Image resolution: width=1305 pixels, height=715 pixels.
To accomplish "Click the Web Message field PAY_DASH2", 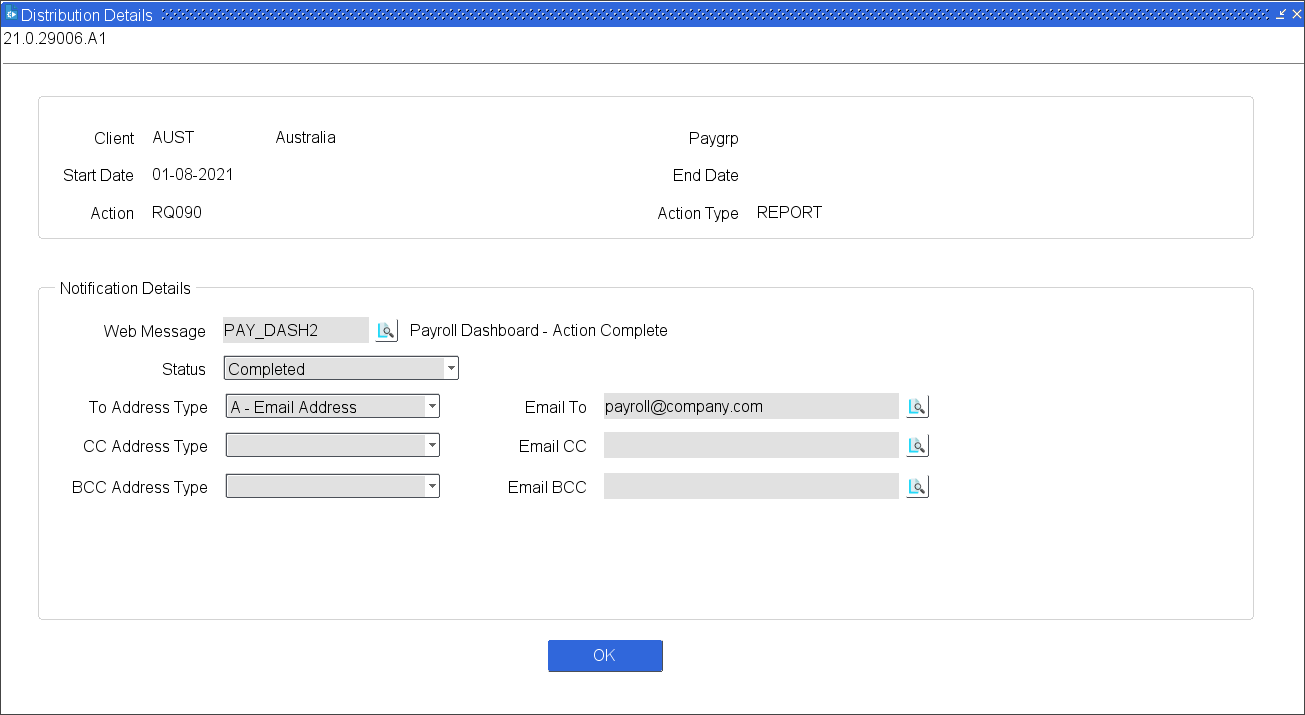I will [295, 330].
